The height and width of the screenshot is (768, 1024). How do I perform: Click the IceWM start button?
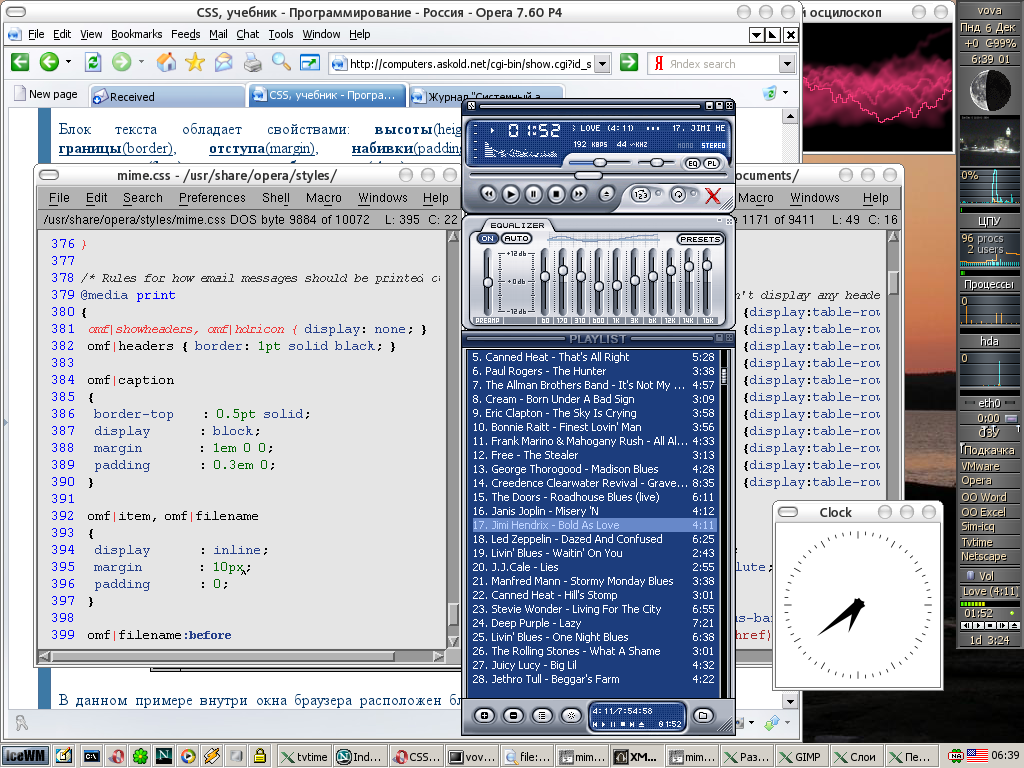click(x=25, y=756)
